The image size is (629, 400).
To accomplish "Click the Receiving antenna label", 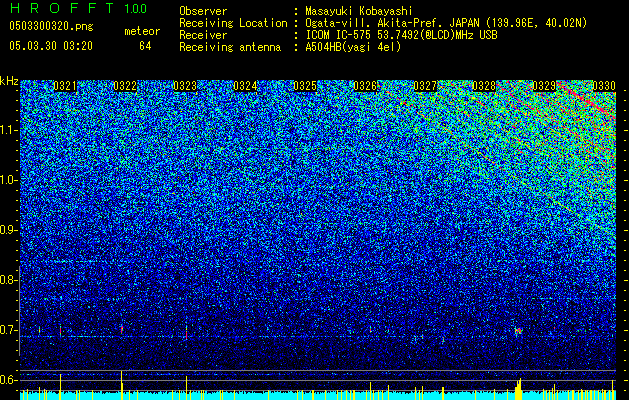I will coord(230,47).
